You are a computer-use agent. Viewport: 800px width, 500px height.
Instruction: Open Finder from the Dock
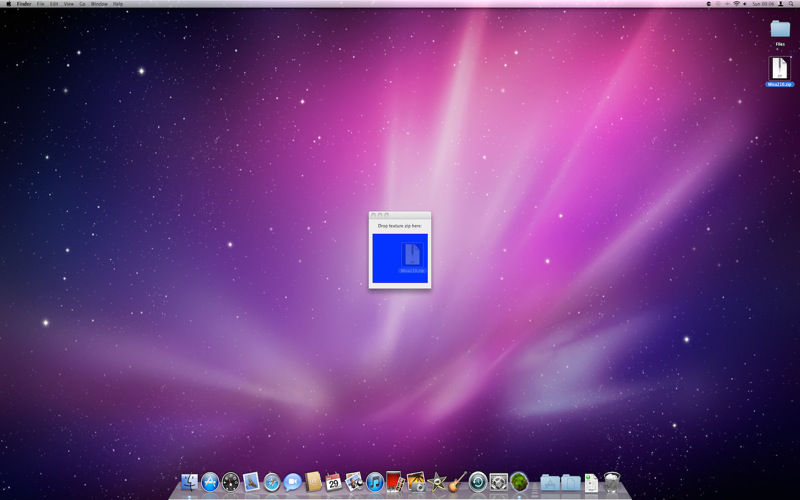coord(189,483)
